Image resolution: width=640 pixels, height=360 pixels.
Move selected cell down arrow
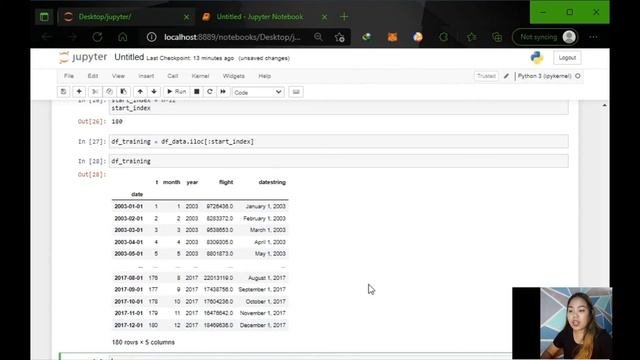click(x=154, y=92)
